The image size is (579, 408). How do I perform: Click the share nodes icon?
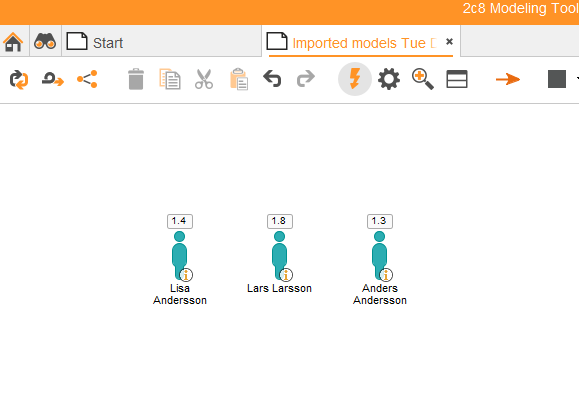point(87,79)
